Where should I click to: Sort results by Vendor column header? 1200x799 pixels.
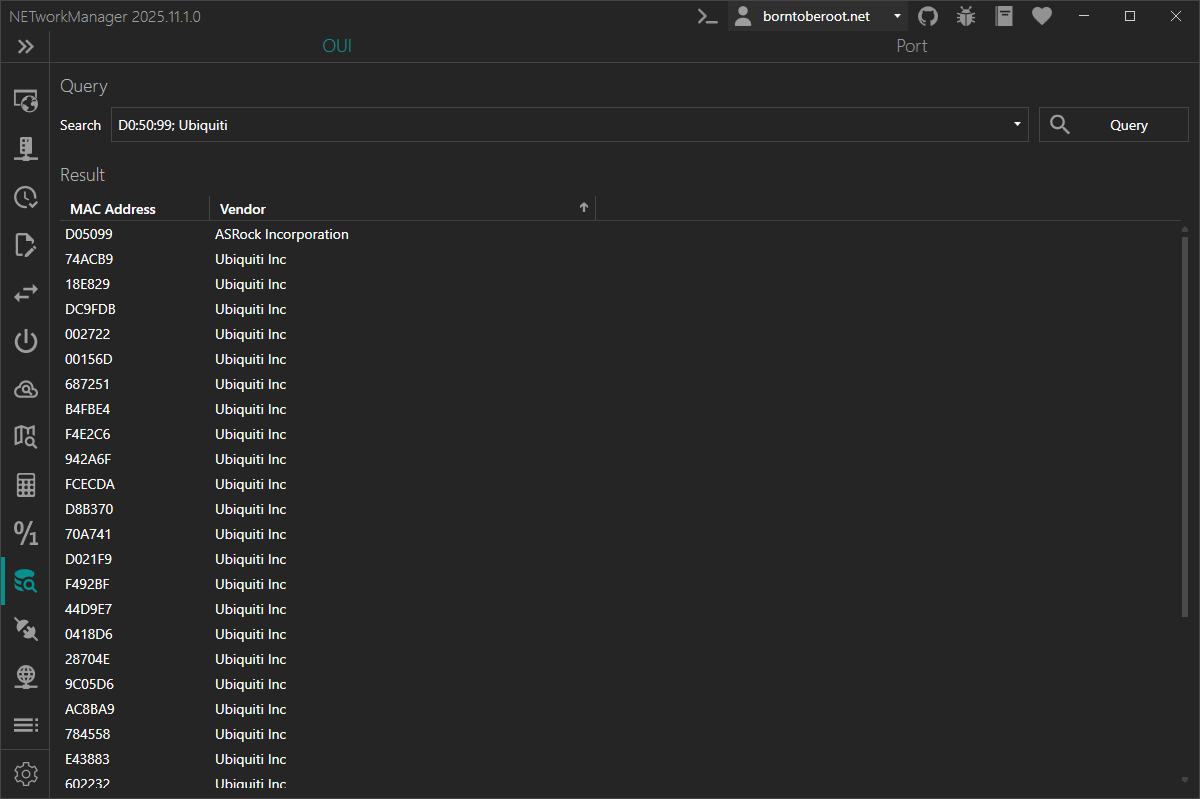tap(400, 209)
